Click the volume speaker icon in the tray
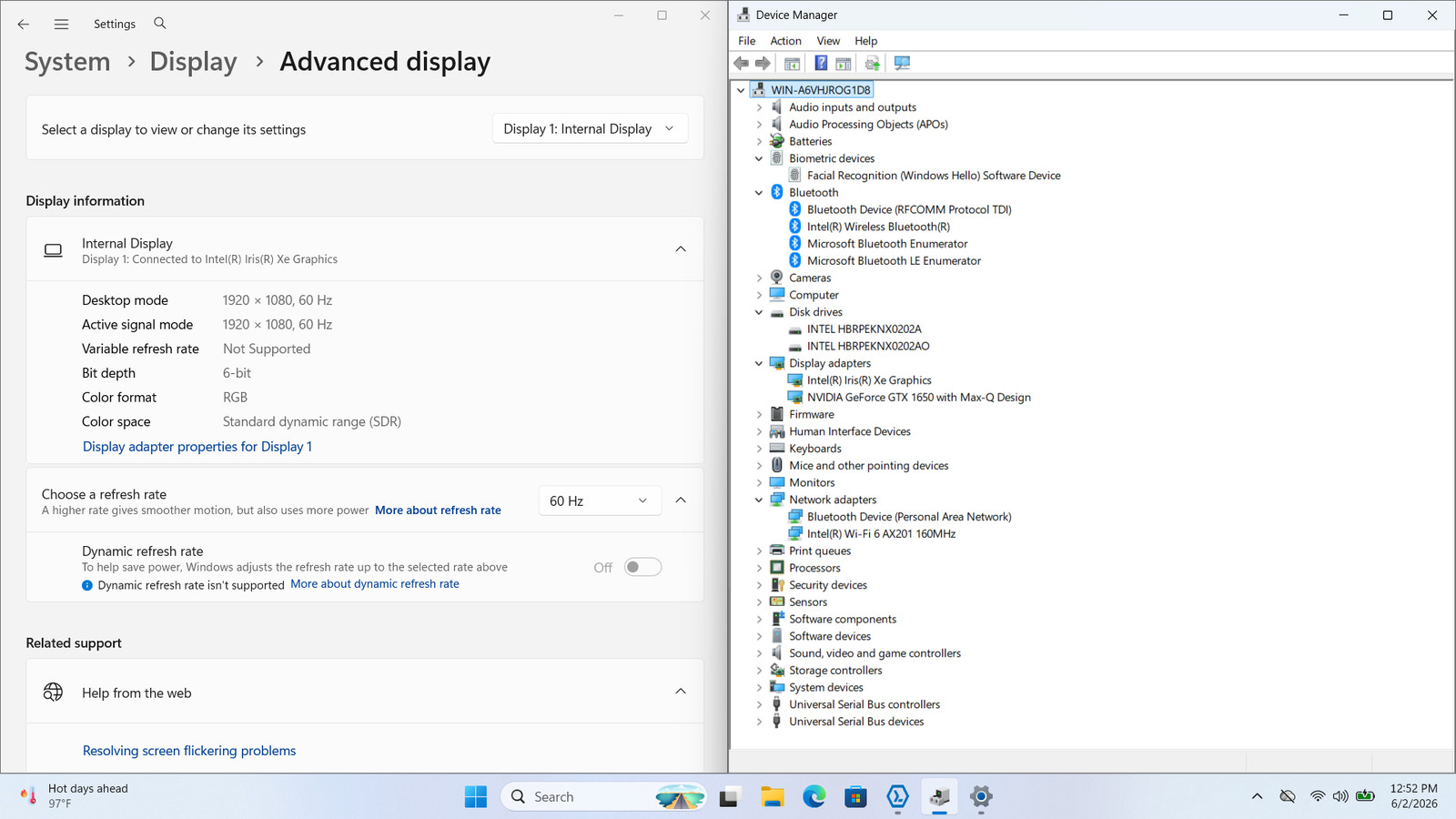Screen dimensions: 1456x819 point(1340,796)
